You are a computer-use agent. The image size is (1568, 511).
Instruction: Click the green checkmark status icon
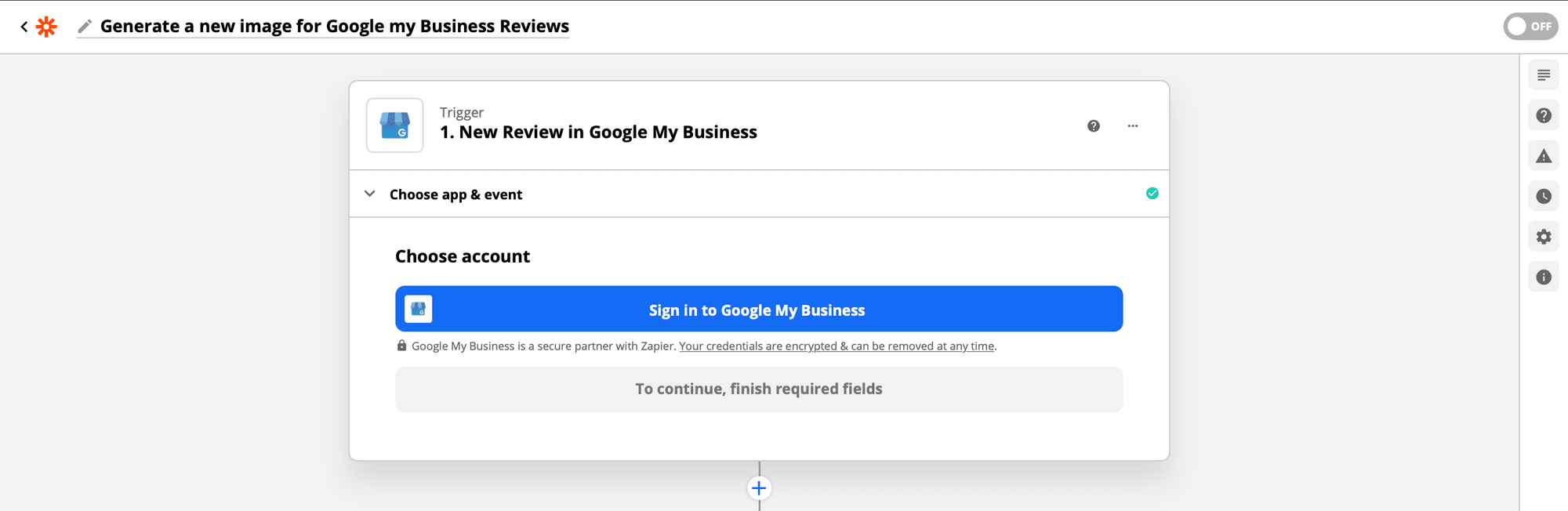(1152, 194)
